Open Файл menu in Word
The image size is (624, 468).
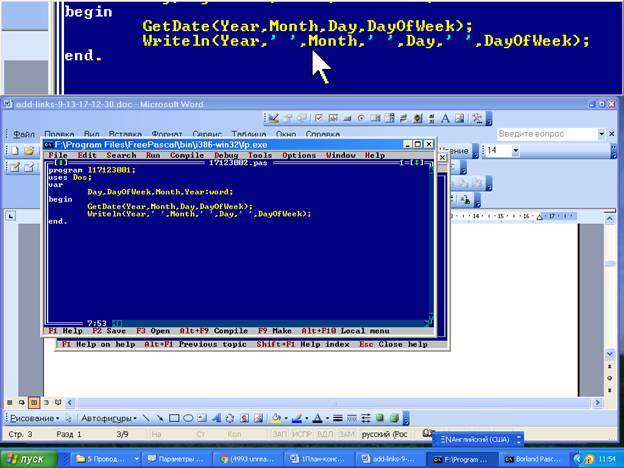click(x=24, y=135)
